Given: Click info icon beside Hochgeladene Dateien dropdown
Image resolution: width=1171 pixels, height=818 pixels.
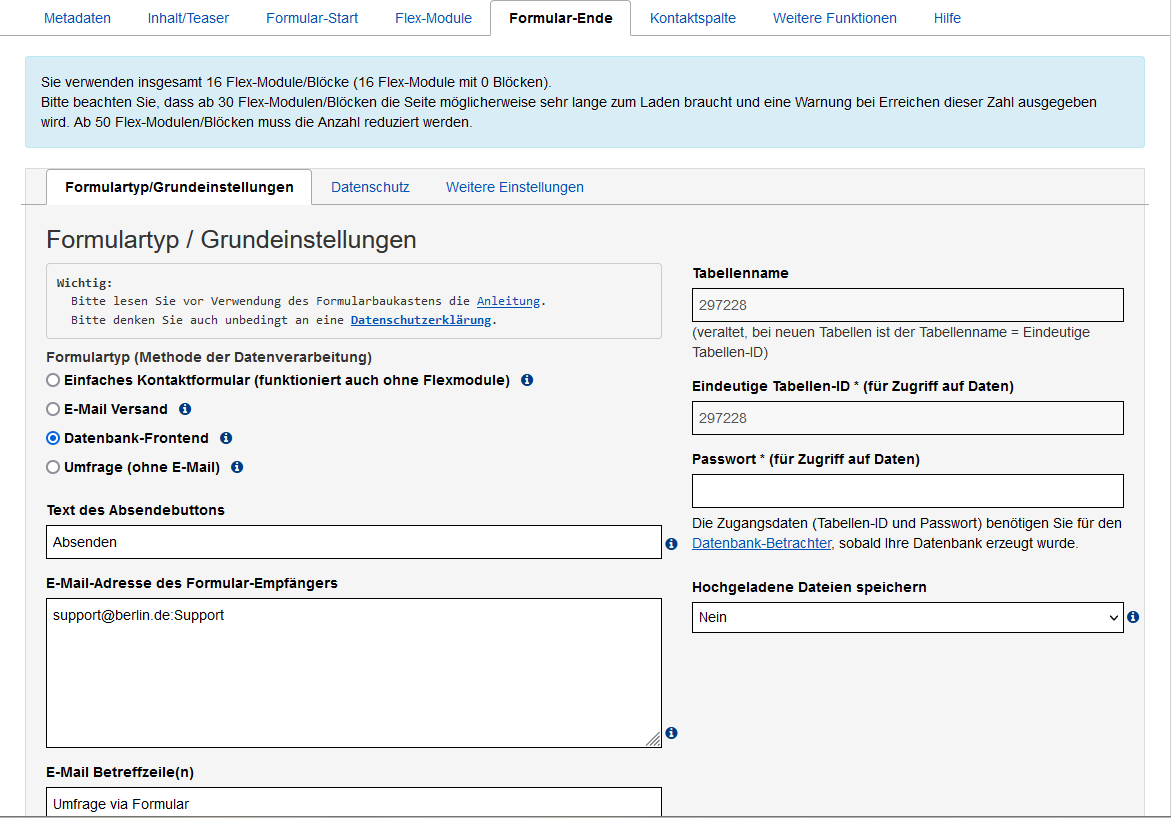Looking at the screenshot, I should 1133,617.
